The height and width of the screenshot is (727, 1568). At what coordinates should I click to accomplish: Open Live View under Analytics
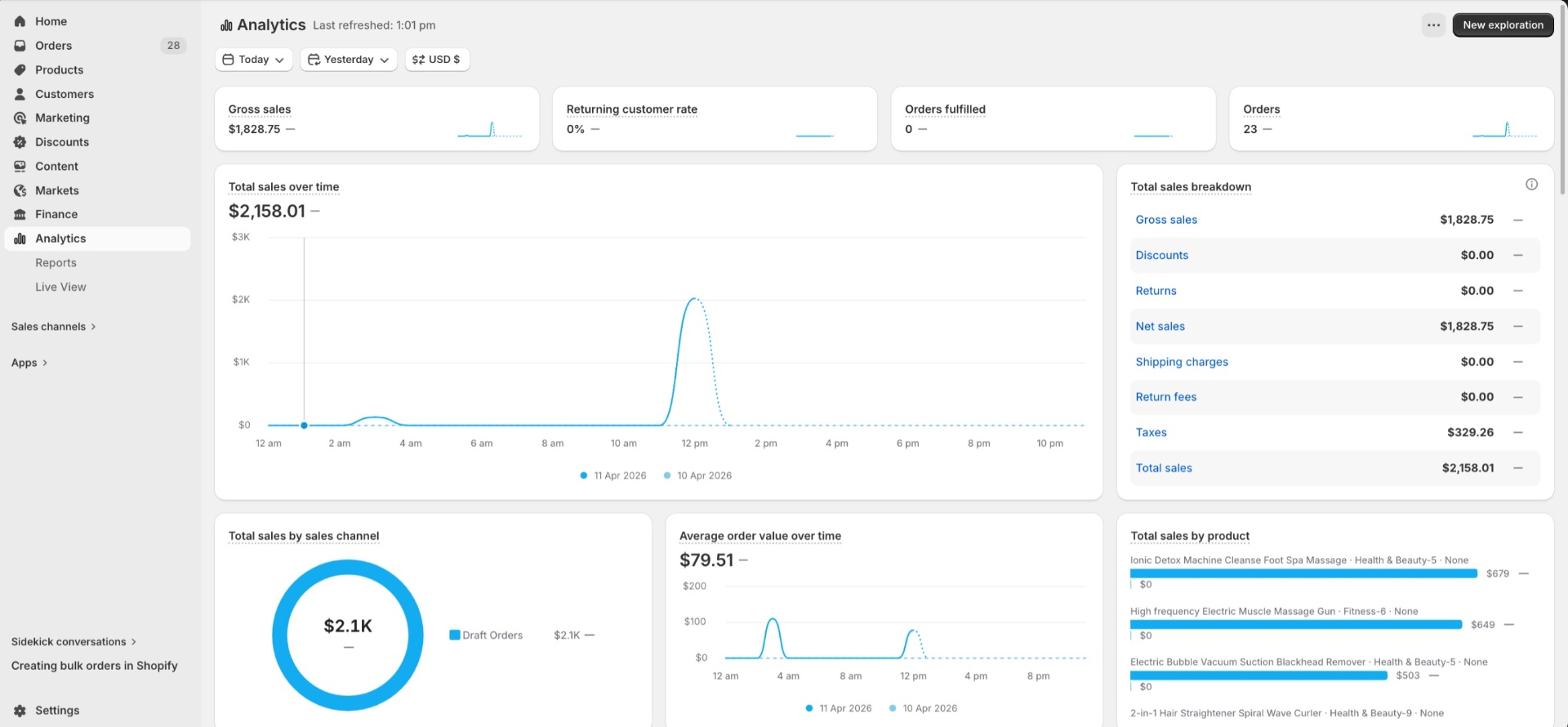[60, 287]
